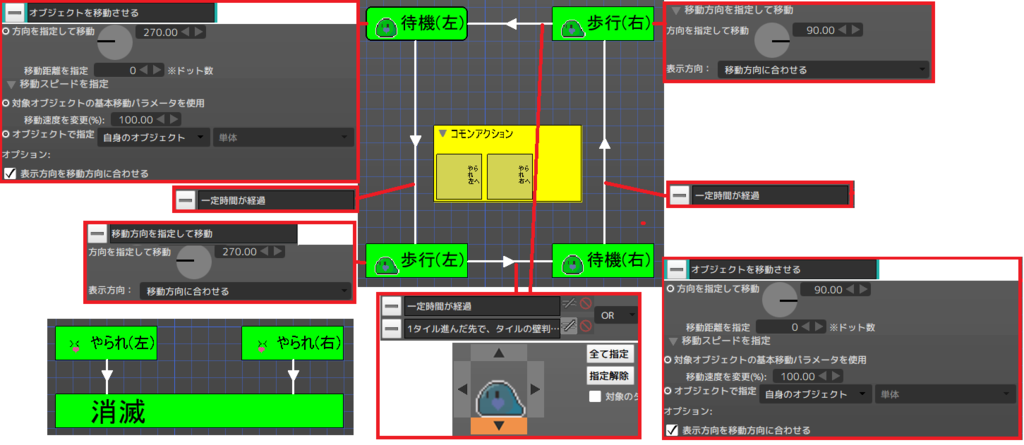Select オブジェクトで指定 radio in the 270.00 panel
Viewport: 1024px width, 445px height.
point(6,133)
